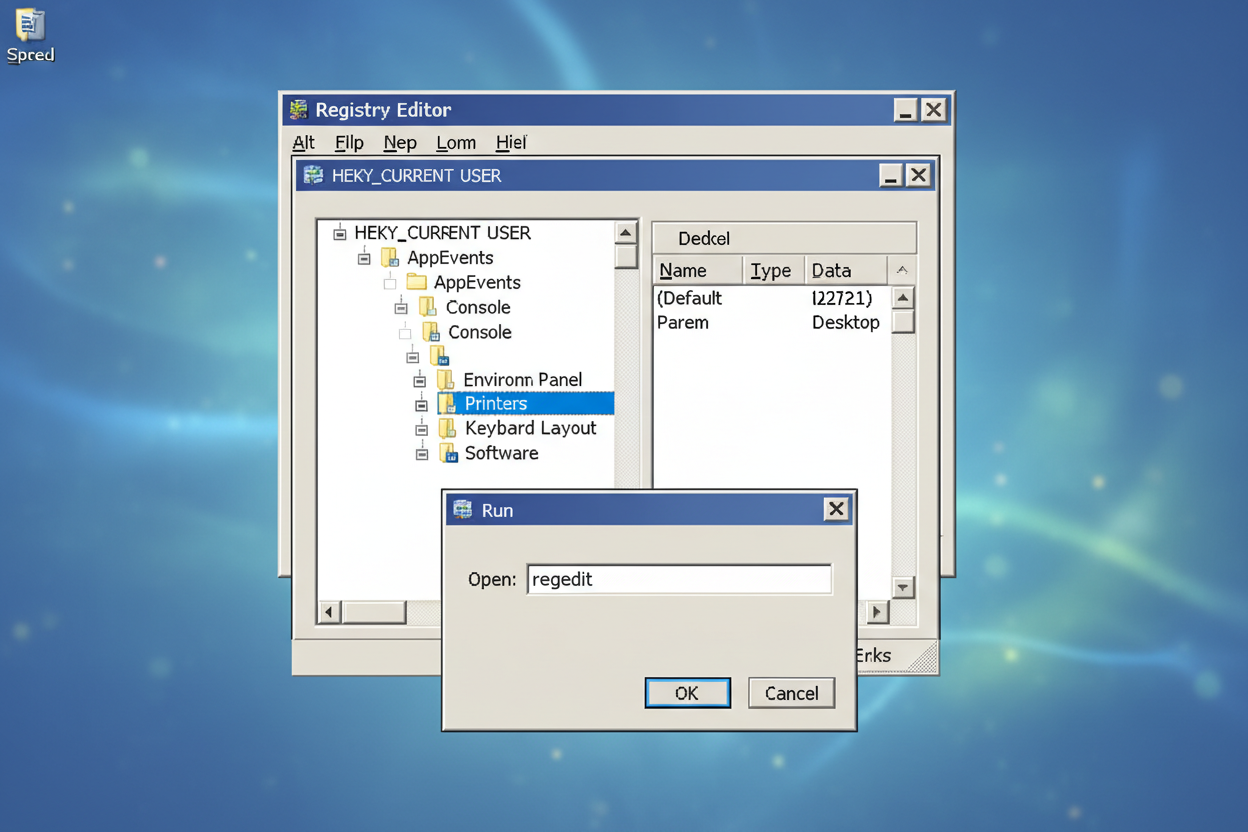1248x832 pixels.
Task: Click the Open text field containing regedit
Action: [x=679, y=580]
